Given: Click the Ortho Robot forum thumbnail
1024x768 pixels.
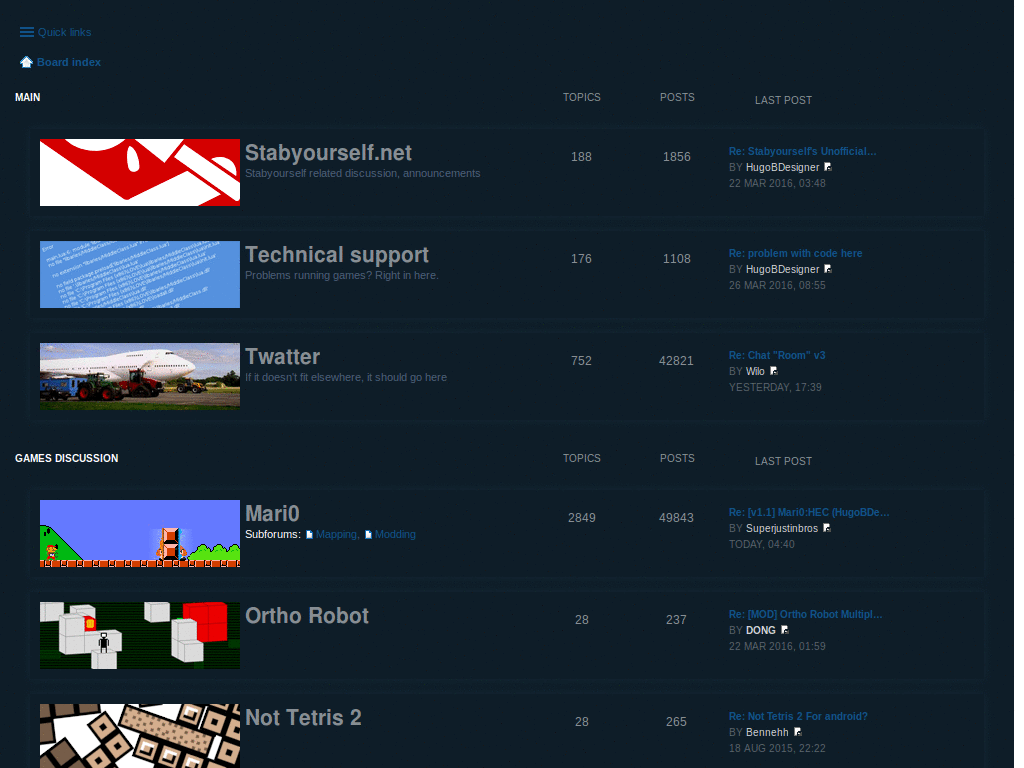Looking at the screenshot, I should [139, 635].
